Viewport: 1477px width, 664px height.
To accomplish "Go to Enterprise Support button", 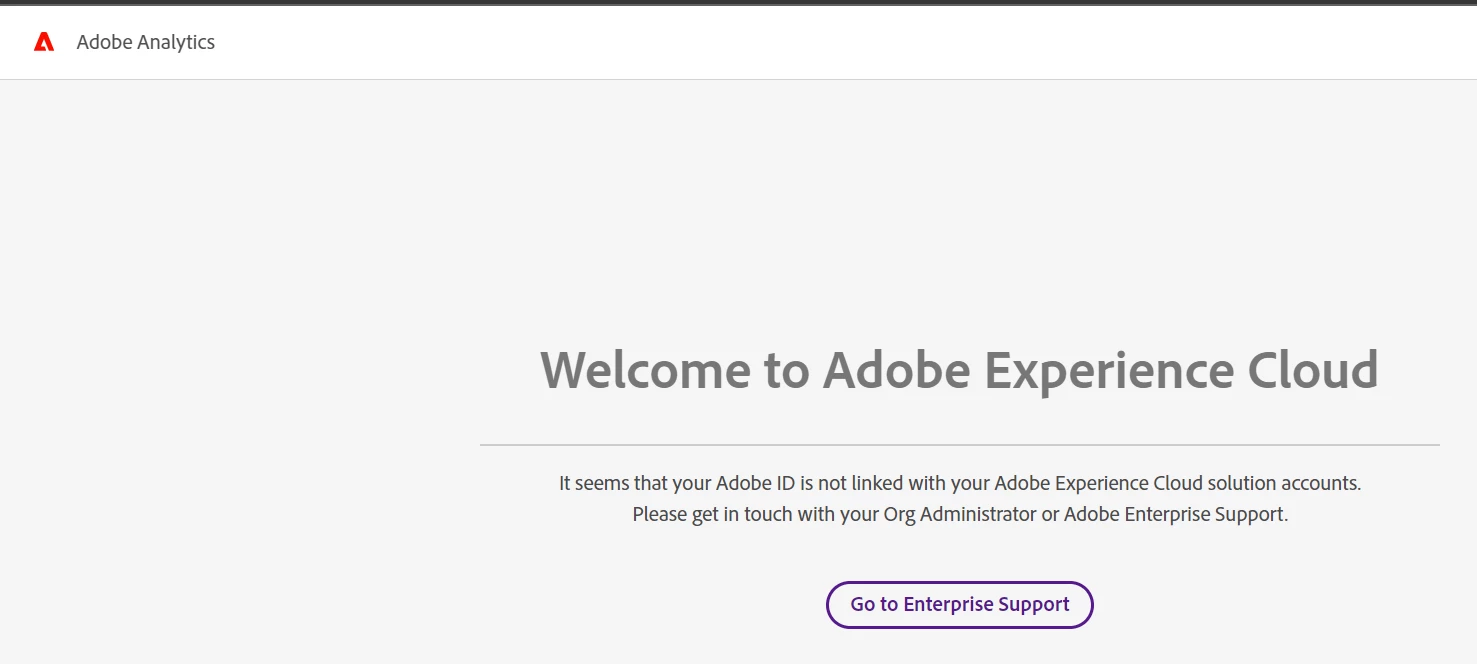I will [x=960, y=605].
